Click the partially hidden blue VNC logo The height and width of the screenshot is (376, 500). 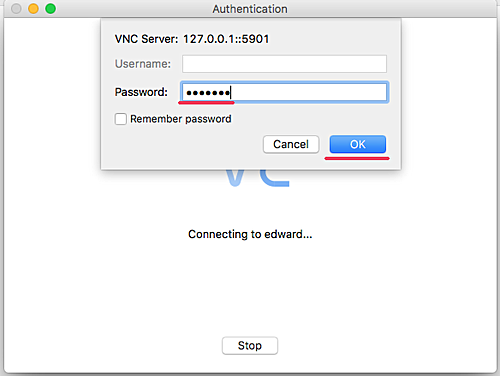pos(257,178)
